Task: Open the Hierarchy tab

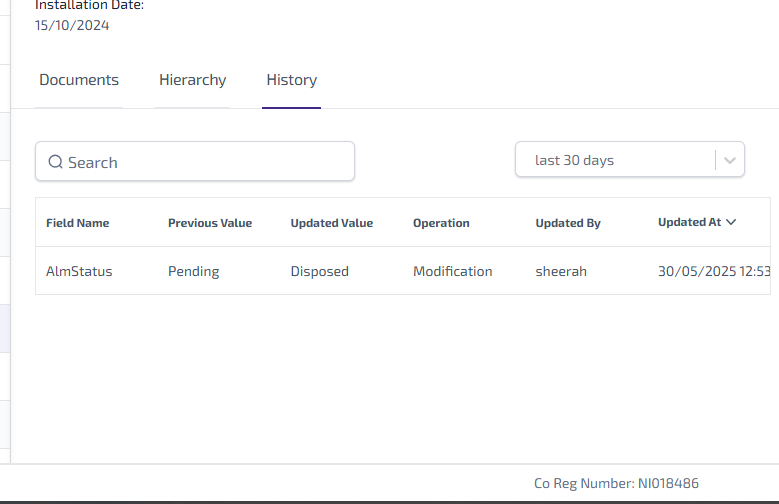Action: 192,80
